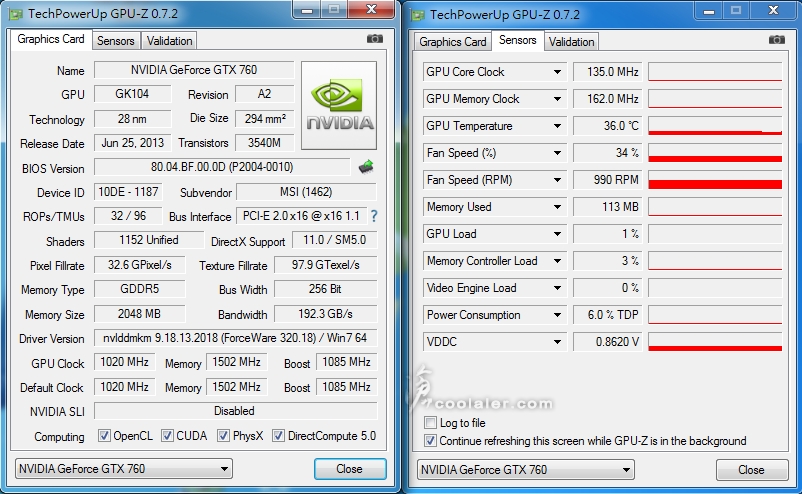Toggle the OpenCL checkbox
This screenshot has width=802, height=494.
(104, 436)
